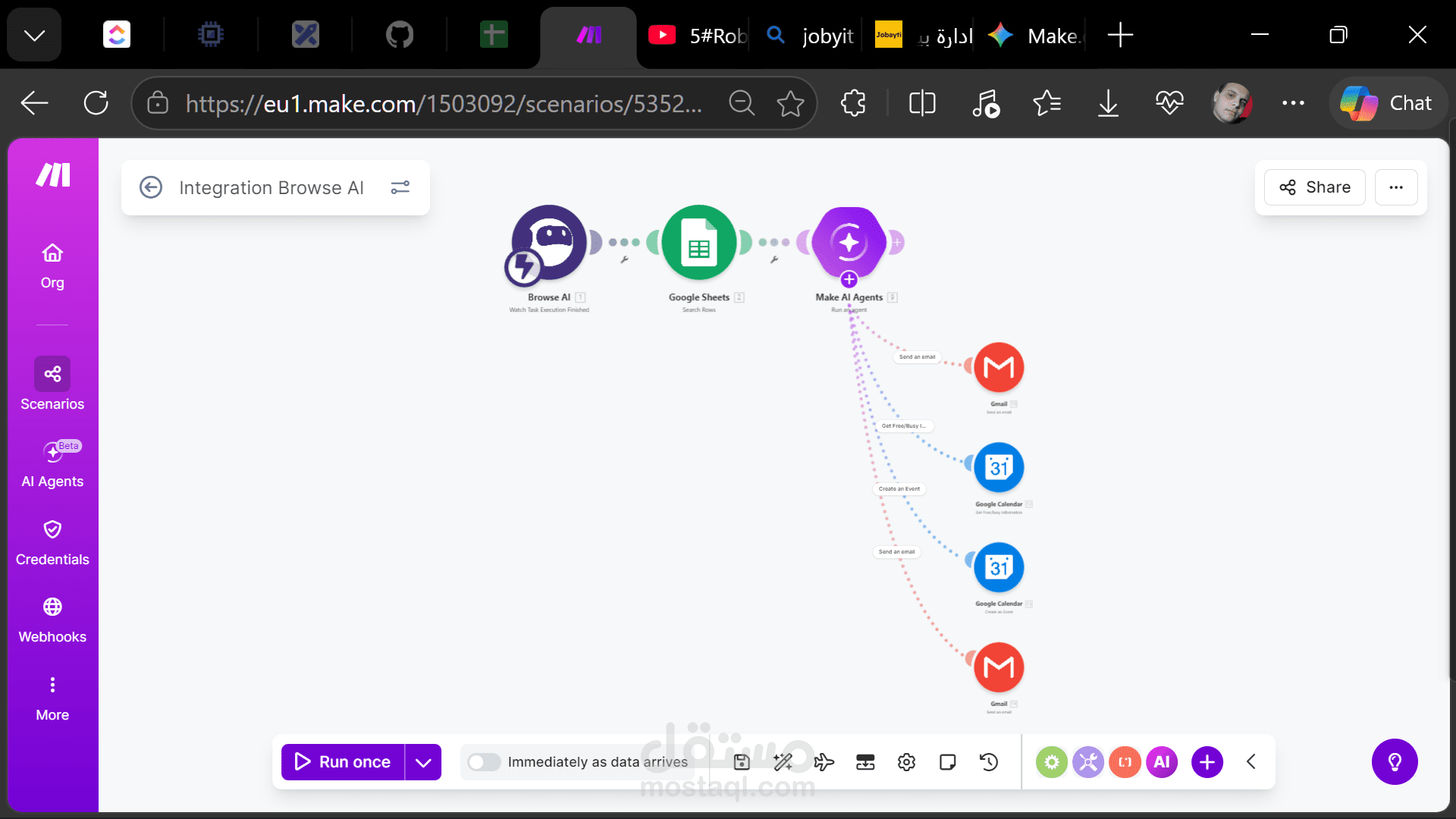This screenshot has width=1456, height=819.
Task: Toggle the scenario scheduling switch on
Action: [484, 762]
